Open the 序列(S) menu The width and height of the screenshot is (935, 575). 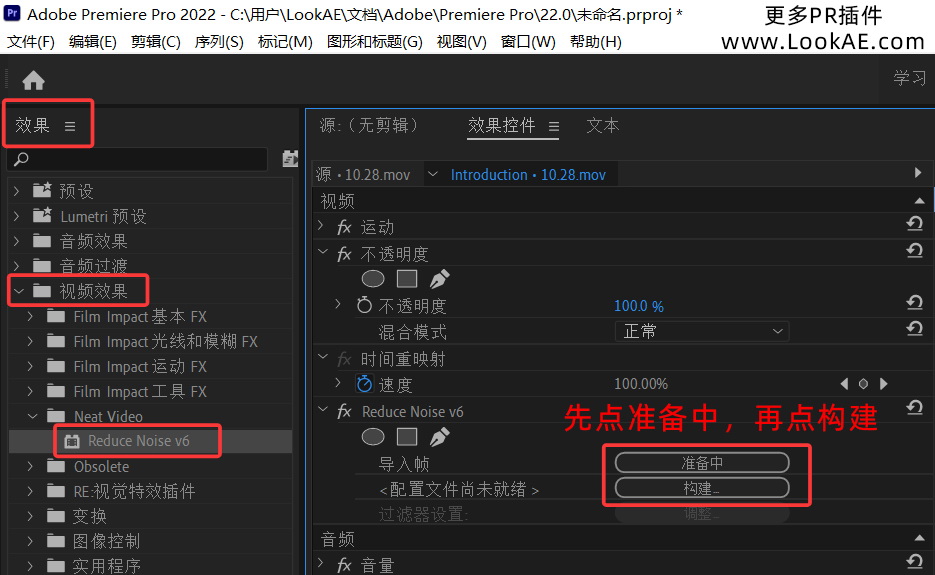(219, 42)
